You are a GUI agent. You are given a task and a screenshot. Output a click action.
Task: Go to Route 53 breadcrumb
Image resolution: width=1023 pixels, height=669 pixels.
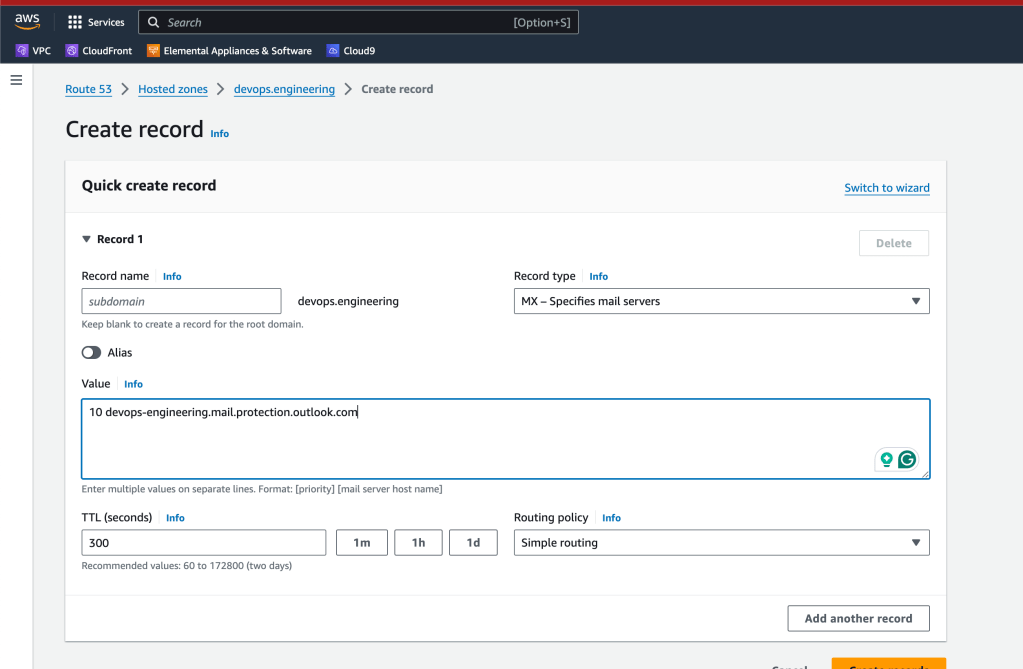89,89
